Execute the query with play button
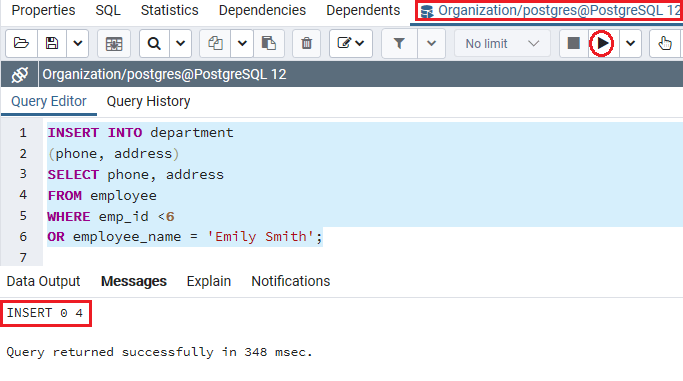Viewport: 683px width, 381px height. 602,44
